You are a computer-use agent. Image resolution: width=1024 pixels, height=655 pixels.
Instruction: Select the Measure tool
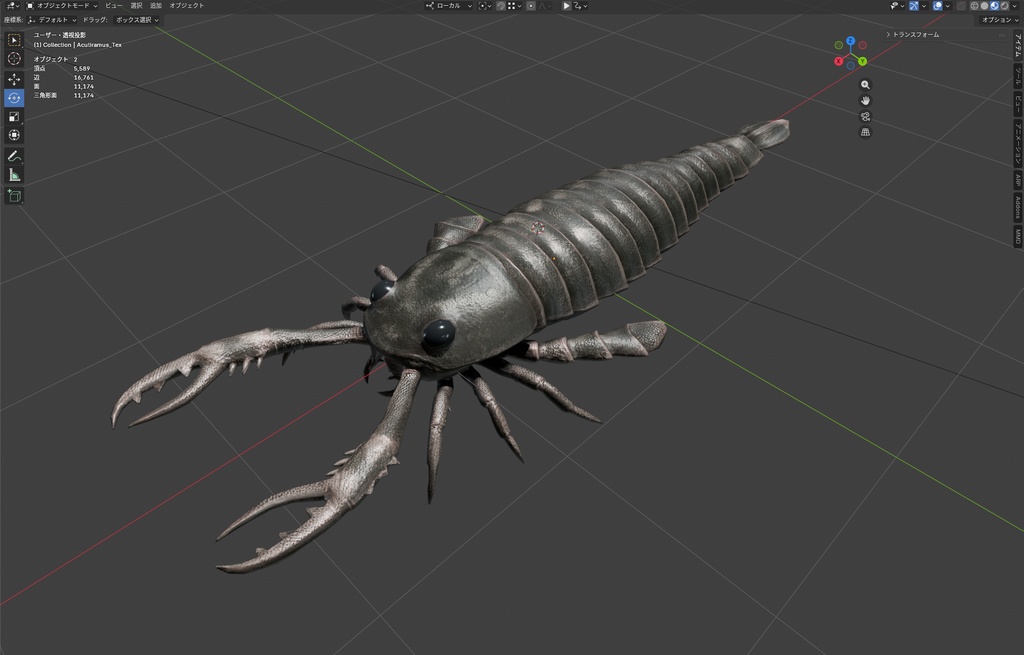[x=14, y=175]
